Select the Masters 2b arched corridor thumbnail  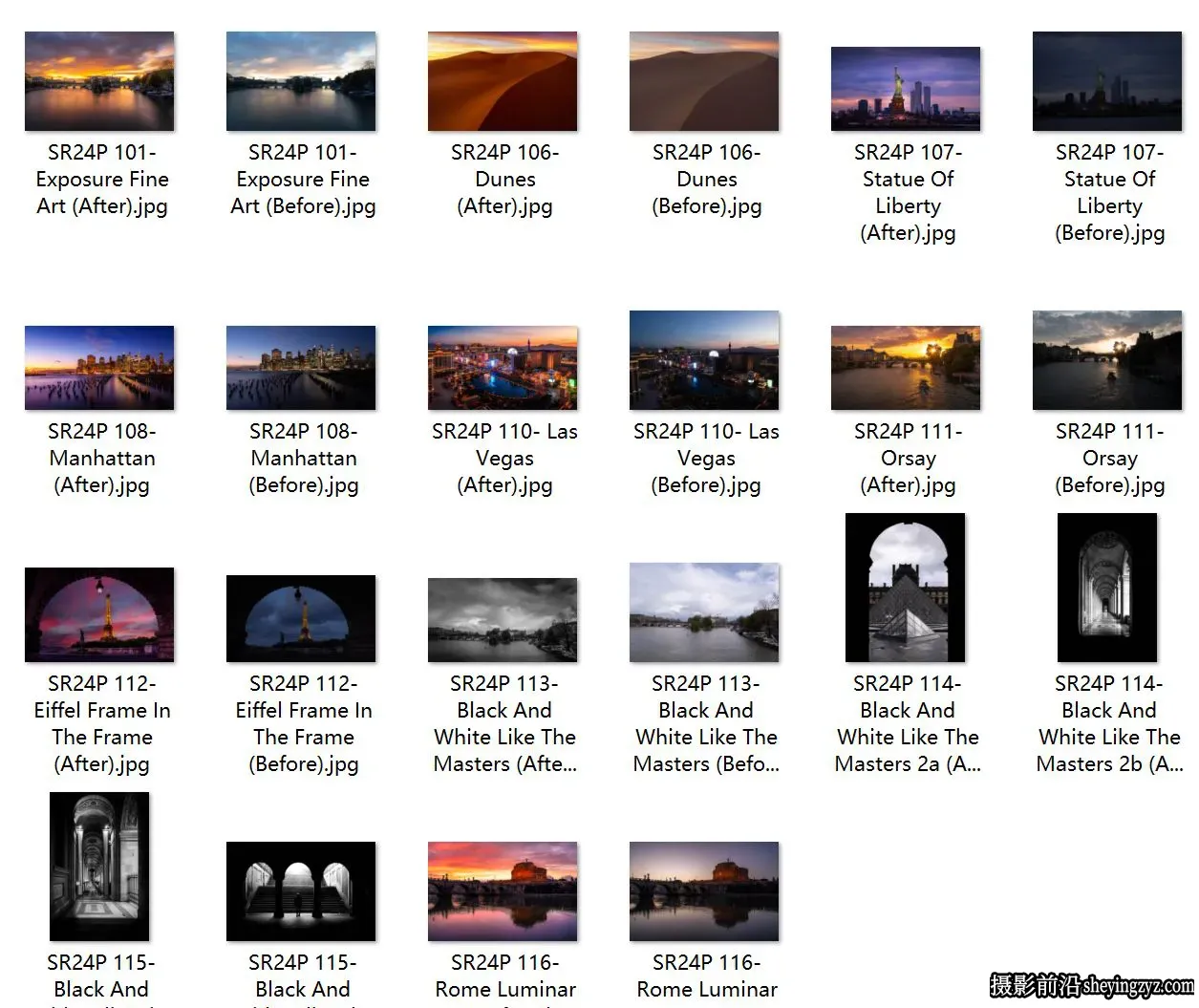1107,588
